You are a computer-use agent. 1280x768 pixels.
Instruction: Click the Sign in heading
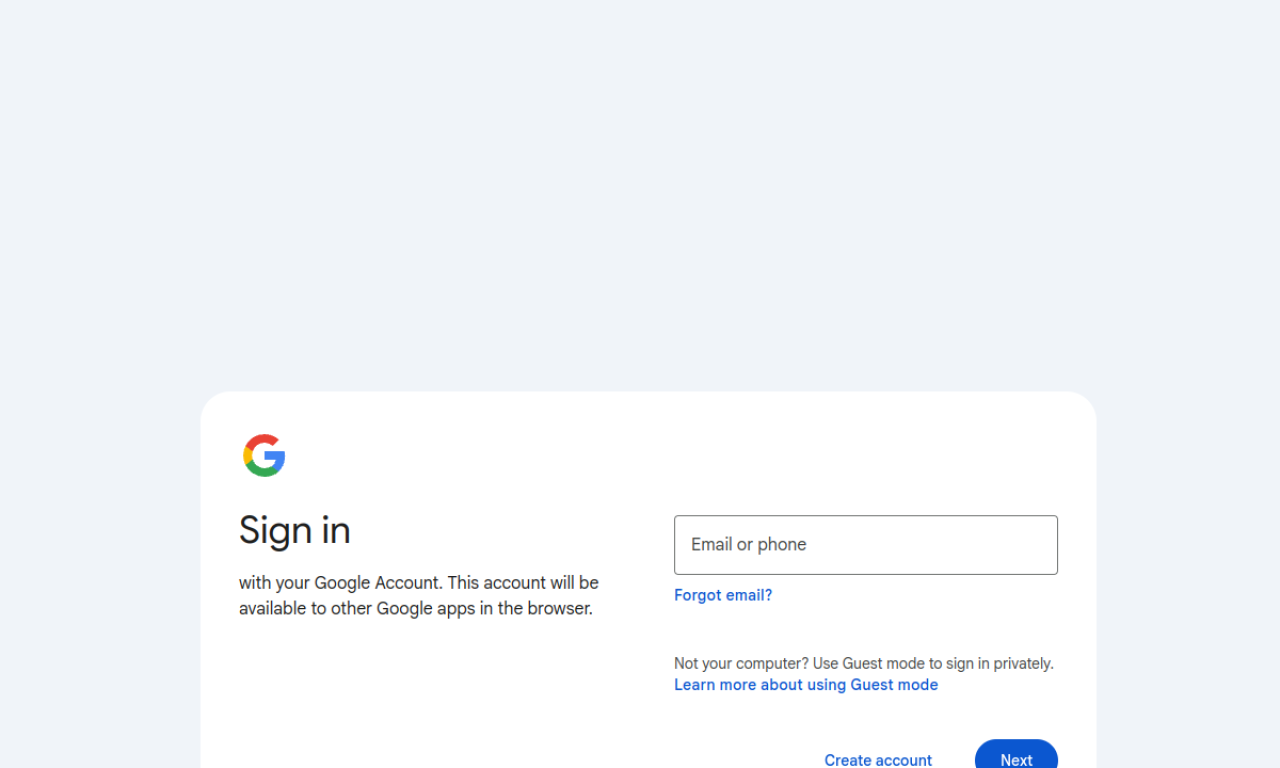tap(294, 530)
